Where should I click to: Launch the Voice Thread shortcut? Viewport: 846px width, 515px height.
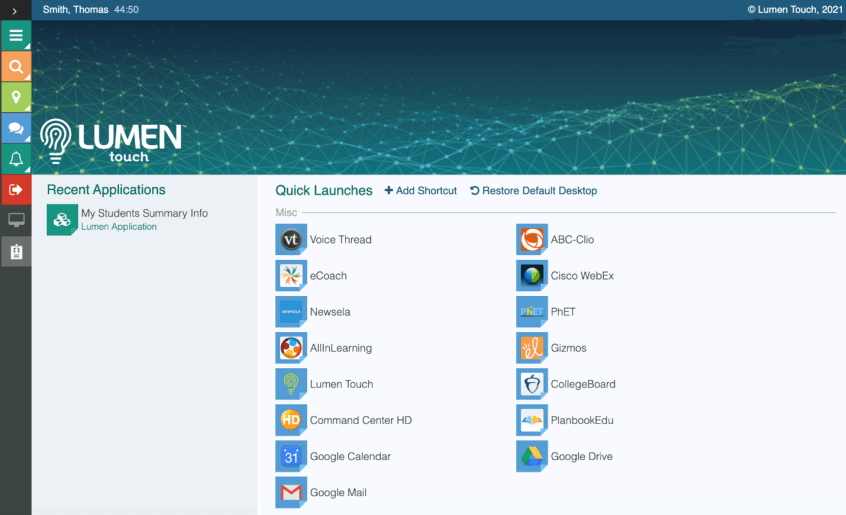pyautogui.click(x=340, y=240)
